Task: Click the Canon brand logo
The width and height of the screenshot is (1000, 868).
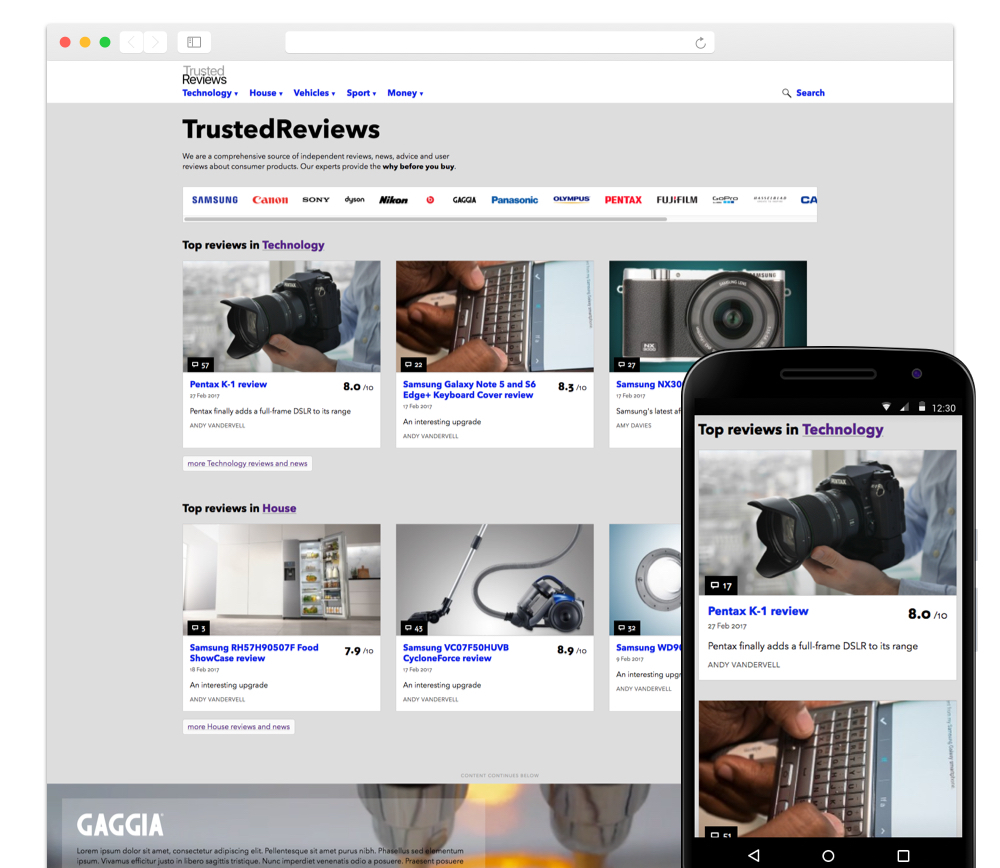Action: [270, 200]
